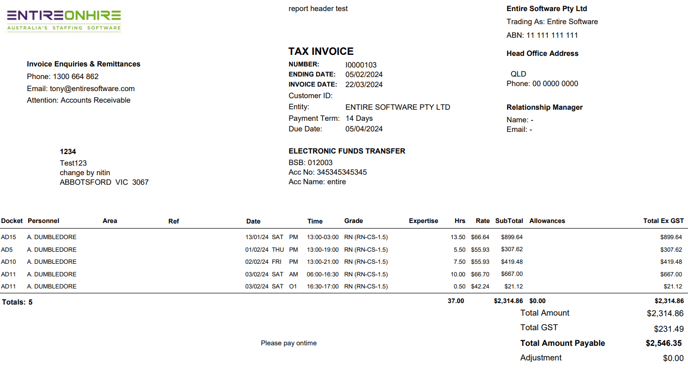
Task: Click the Acc No: 345345345345 text
Action: click(x=327, y=172)
